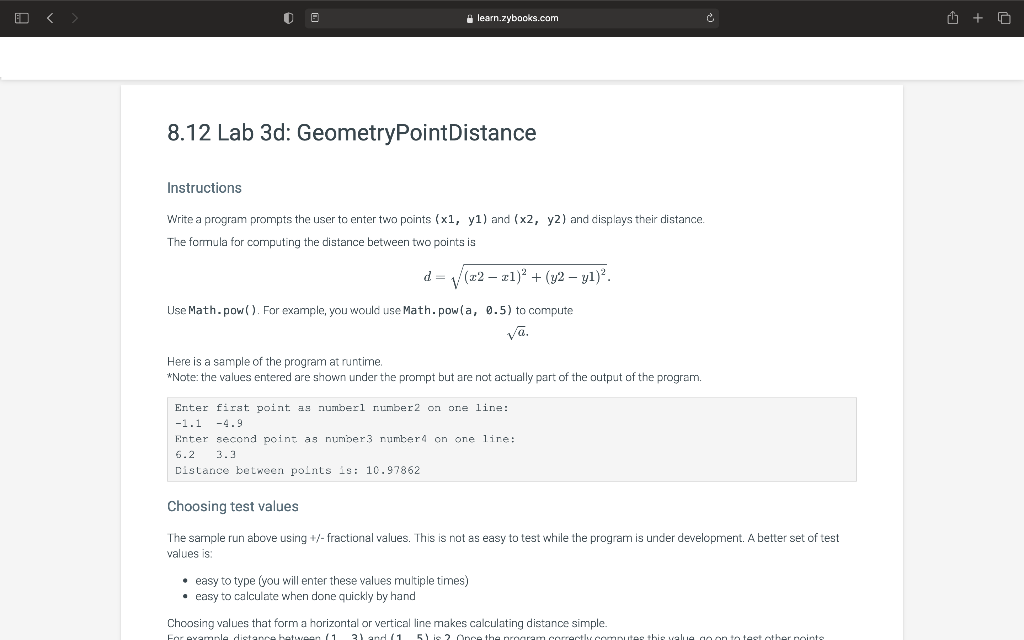The width and height of the screenshot is (1024, 640).
Task: Show the Safari sidebar
Action: 20,17
